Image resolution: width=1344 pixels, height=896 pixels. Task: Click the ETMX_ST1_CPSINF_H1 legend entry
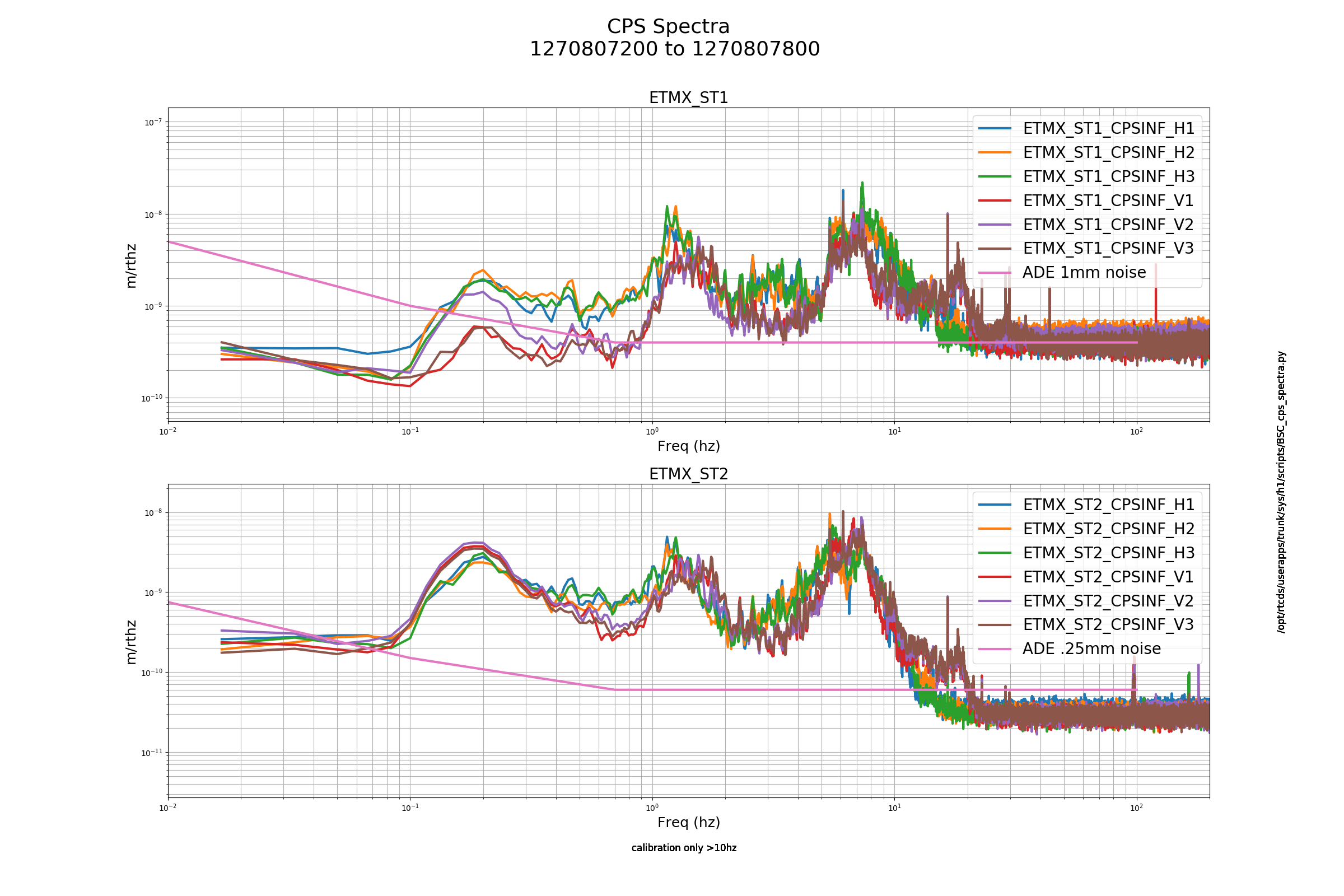pyautogui.click(x=1086, y=129)
